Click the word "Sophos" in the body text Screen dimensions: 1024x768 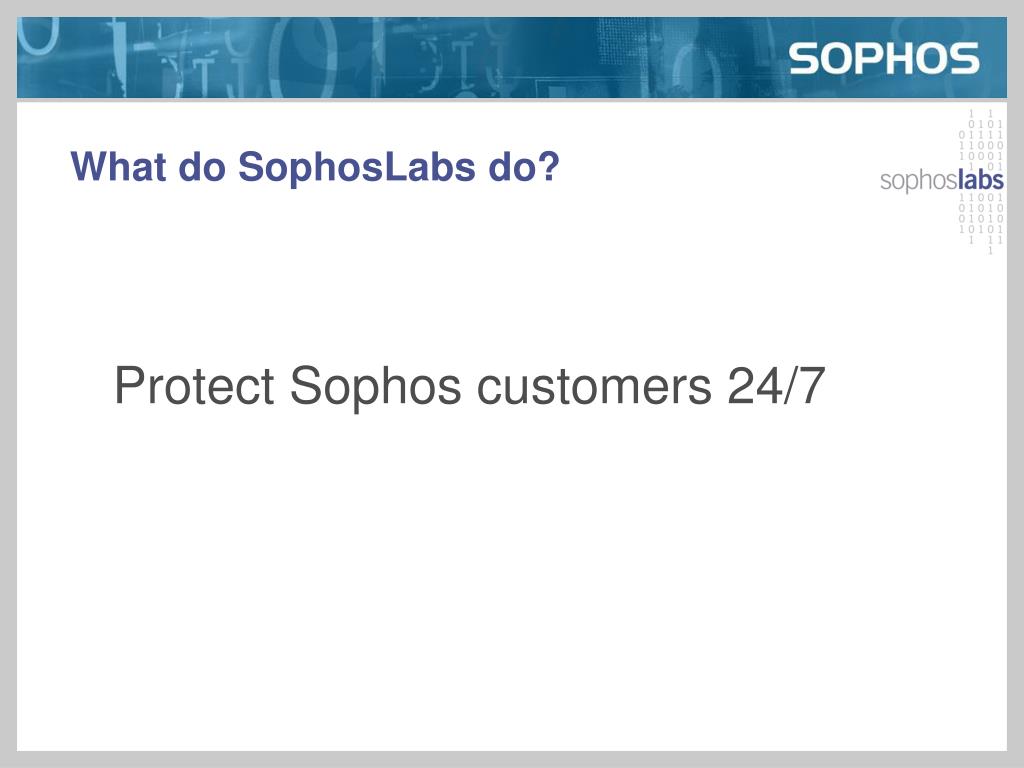click(x=376, y=388)
